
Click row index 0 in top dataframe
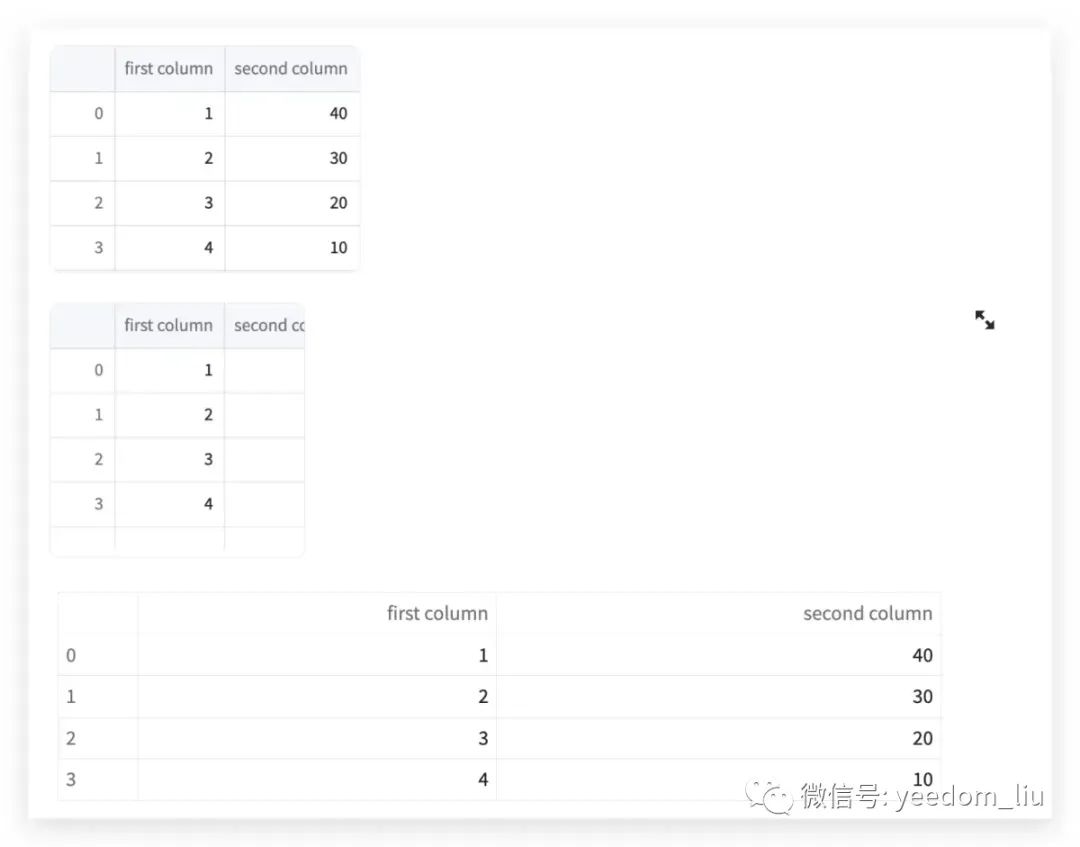[x=98, y=114]
